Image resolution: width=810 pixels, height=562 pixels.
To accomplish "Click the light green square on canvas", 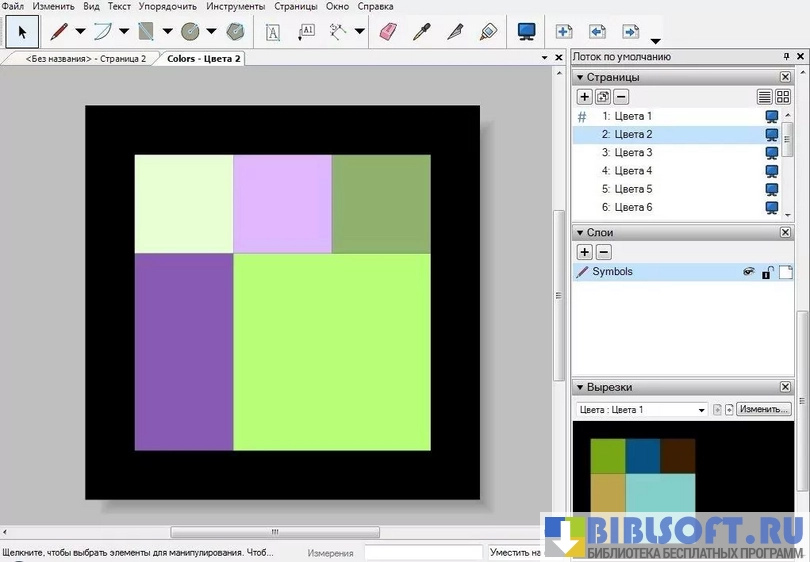I will tap(331, 352).
